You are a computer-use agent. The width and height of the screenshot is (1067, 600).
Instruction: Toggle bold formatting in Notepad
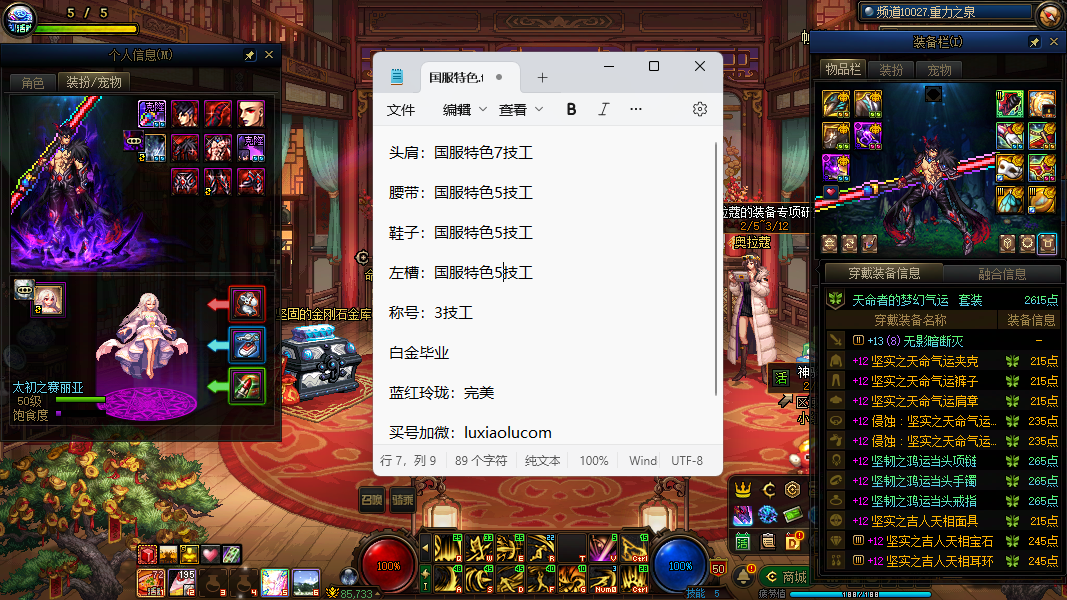pos(571,109)
